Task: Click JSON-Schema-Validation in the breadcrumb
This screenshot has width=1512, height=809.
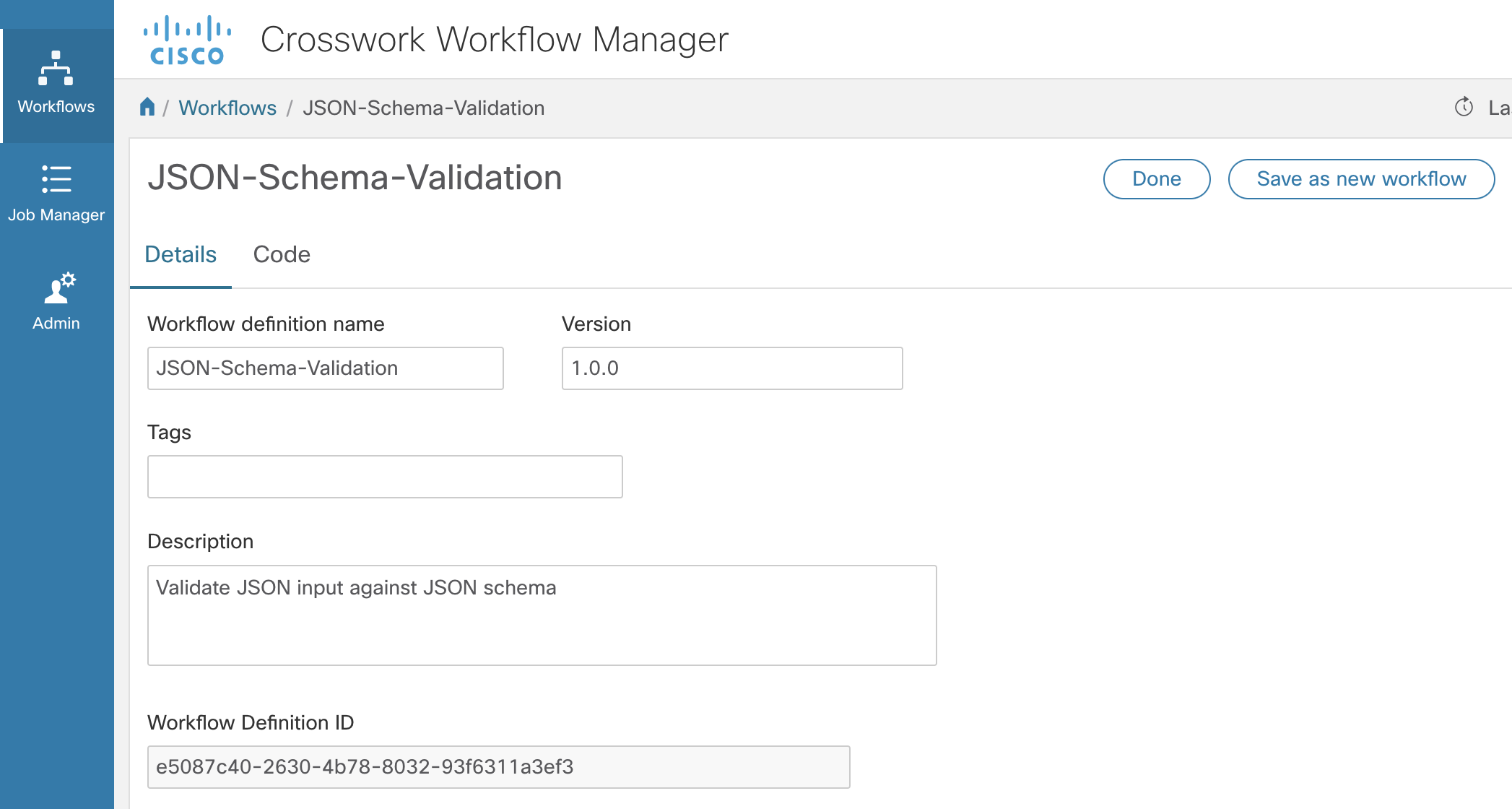Action: click(x=423, y=108)
